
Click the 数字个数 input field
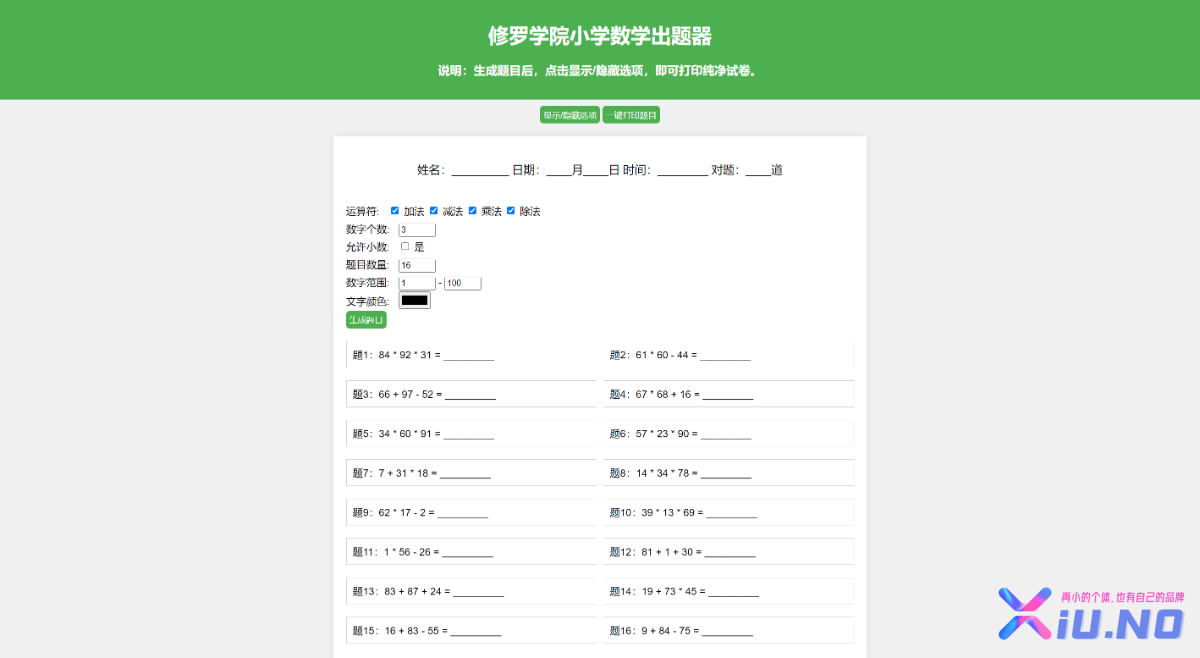click(x=417, y=230)
